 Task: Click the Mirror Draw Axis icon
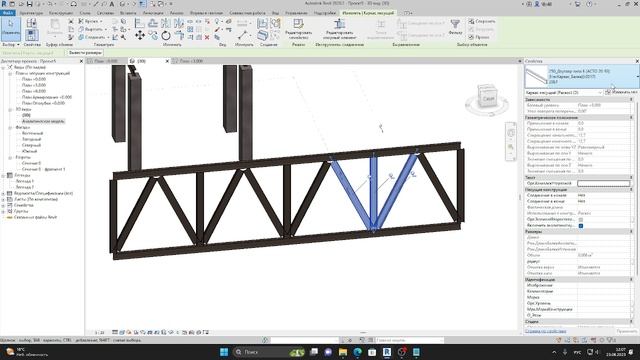pos(178,23)
